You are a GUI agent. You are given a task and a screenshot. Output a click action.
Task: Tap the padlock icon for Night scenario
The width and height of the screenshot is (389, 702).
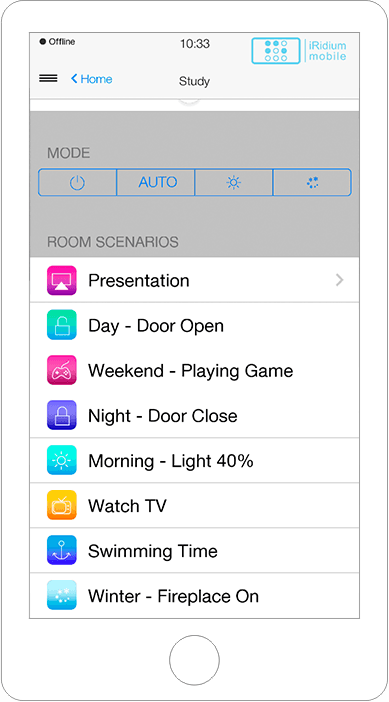pyautogui.click(x=62, y=415)
